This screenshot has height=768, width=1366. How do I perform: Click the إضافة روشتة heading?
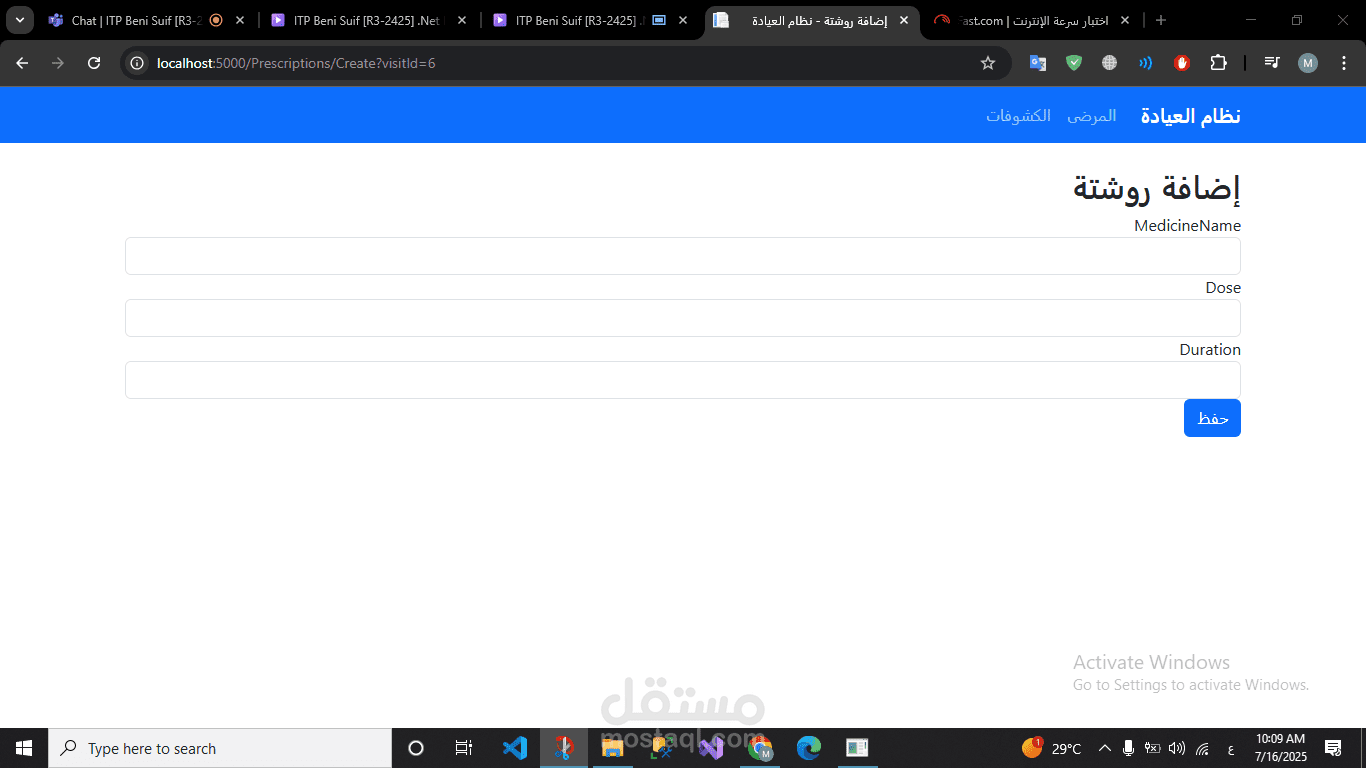(x=1157, y=187)
